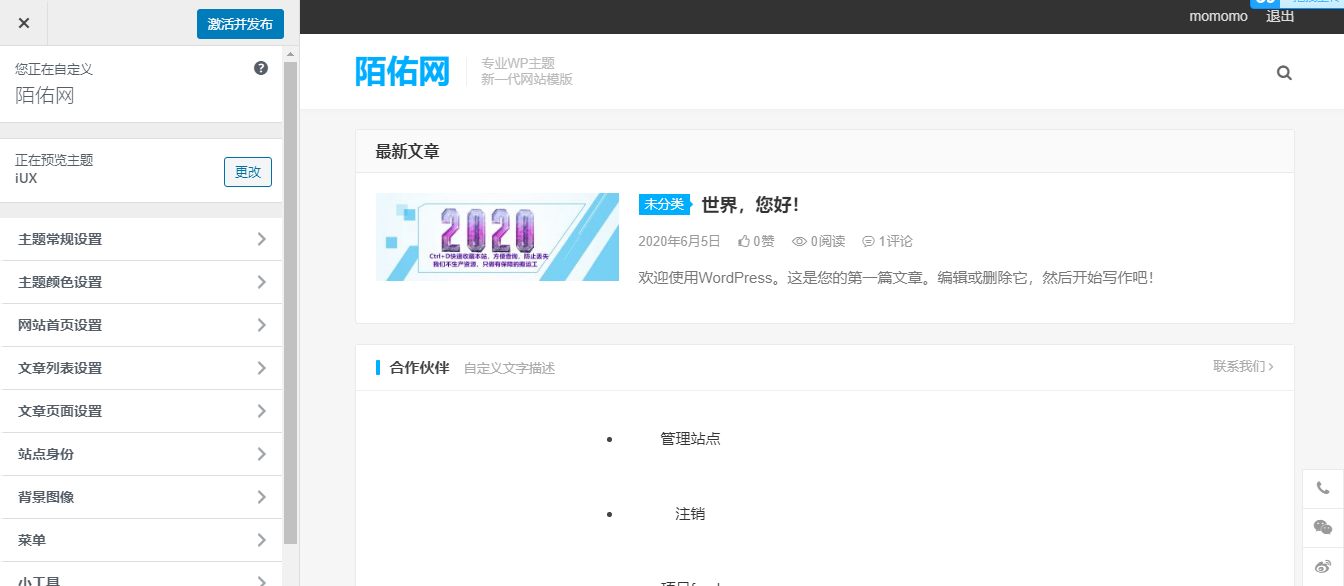Click the eye icon for 0阅读 reads

click(x=798, y=241)
